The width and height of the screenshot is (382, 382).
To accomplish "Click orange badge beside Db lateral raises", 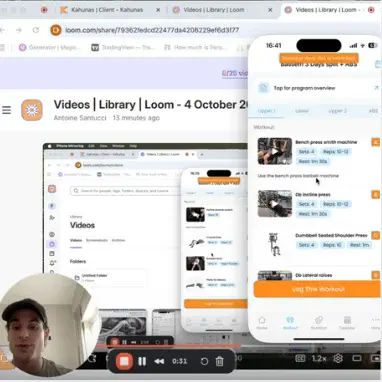I will click(x=376, y=275).
